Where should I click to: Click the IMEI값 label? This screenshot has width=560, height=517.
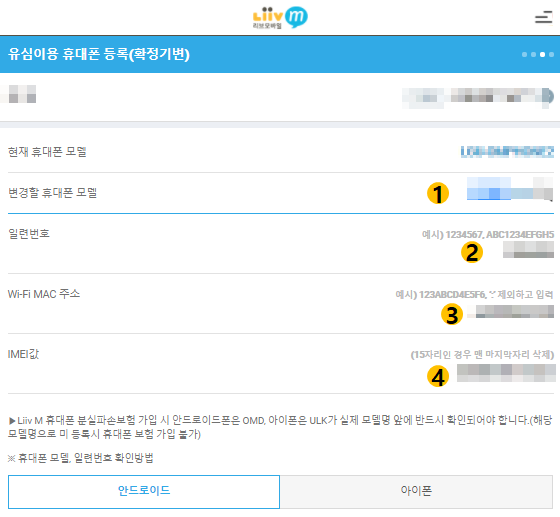tap(23, 354)
